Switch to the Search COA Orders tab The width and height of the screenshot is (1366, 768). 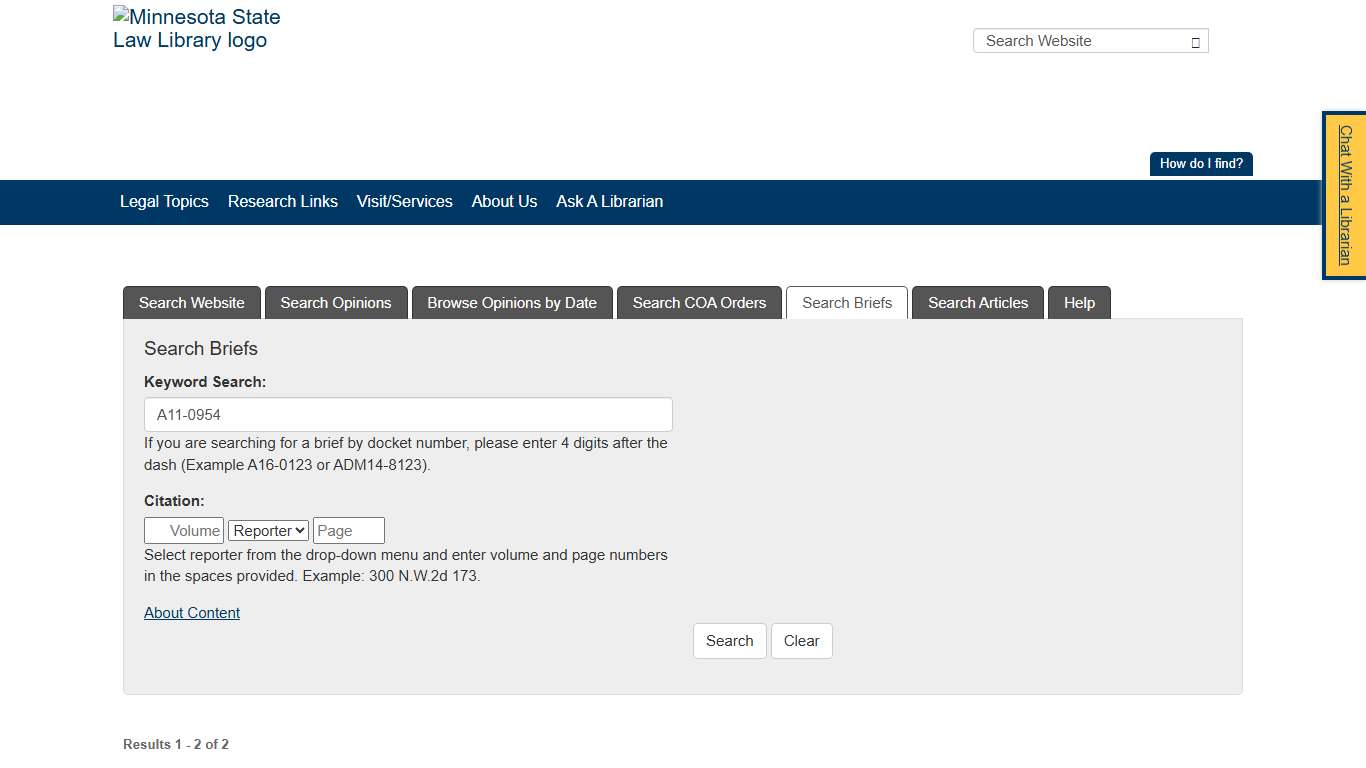tap(699, 303)
